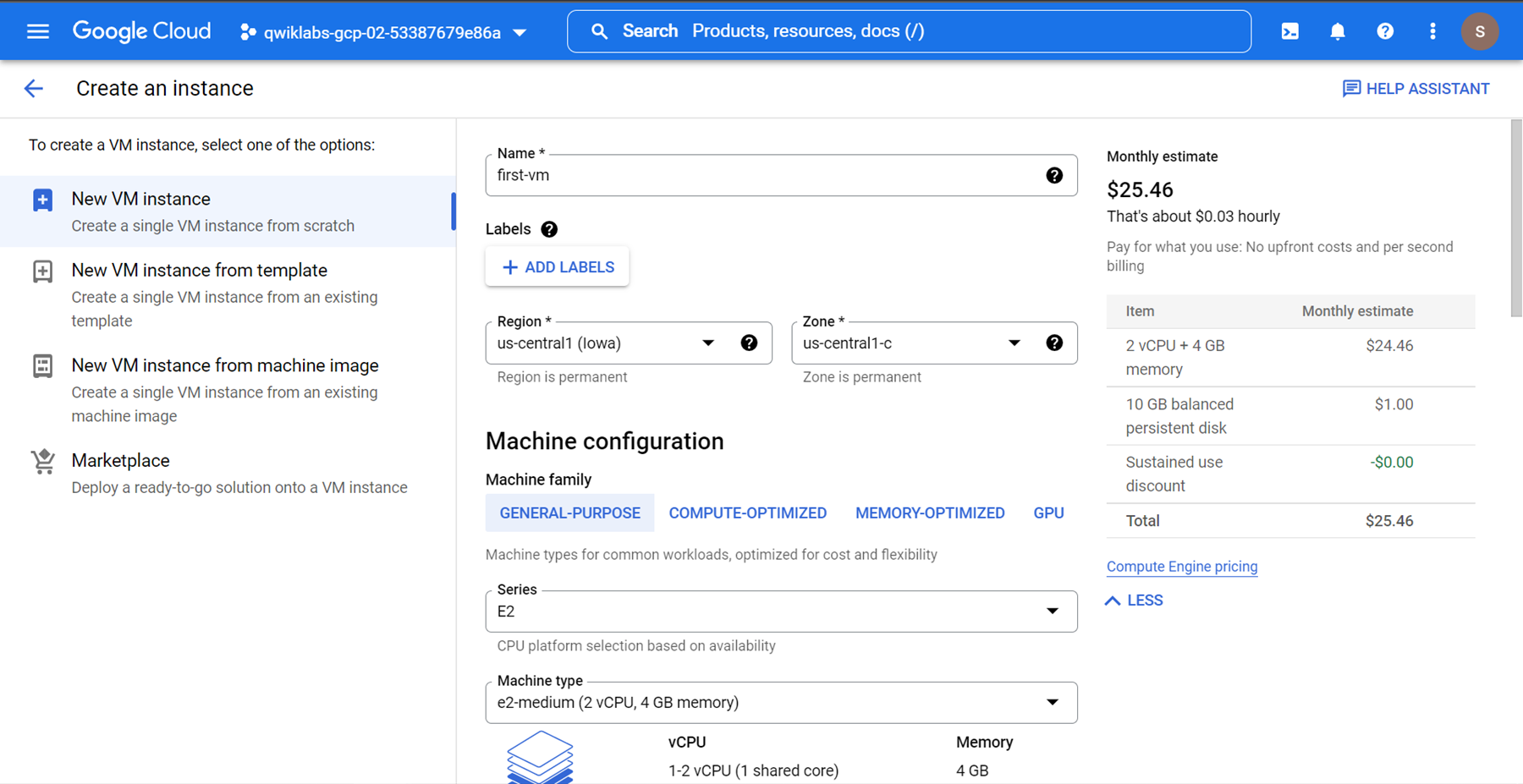Open the three-dot settings menu
Image resolution: width=1523 pixels, height=784 pixels.
point(1432,31)
